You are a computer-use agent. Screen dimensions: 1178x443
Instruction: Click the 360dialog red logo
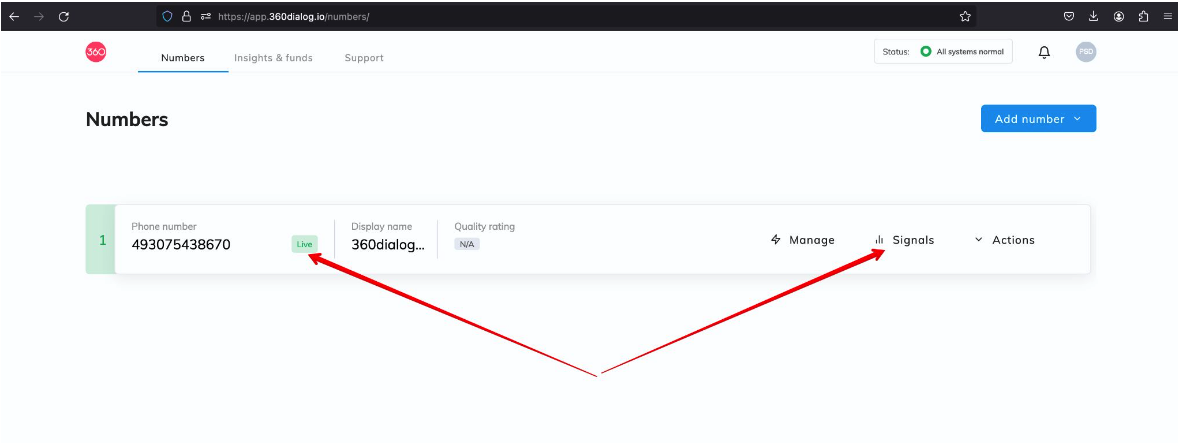click(95, 52)
